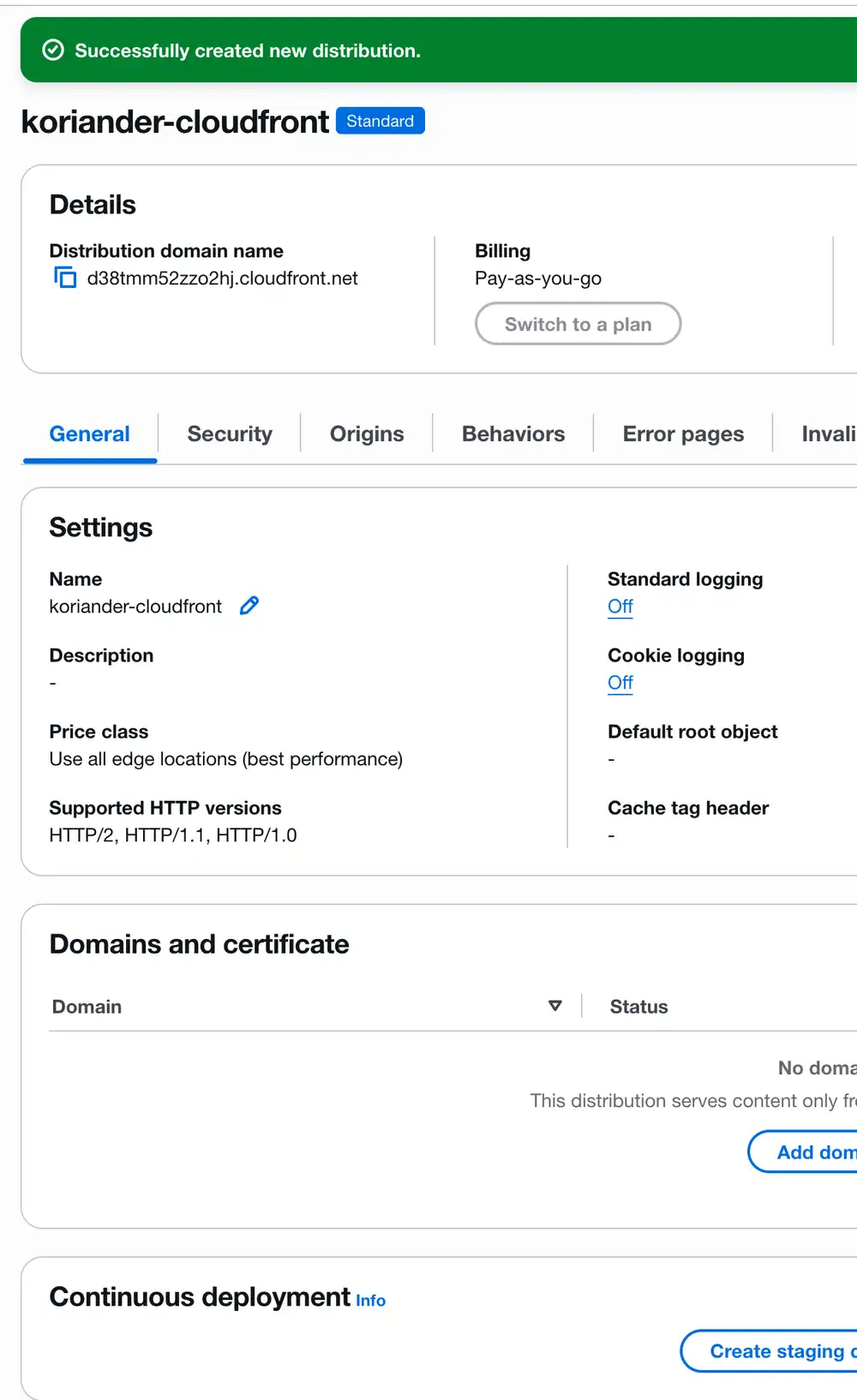The height and width of the screenshot is (1400, 857).
Task: Click the koriander-cloudfront page heading
Action: point(175,122)
